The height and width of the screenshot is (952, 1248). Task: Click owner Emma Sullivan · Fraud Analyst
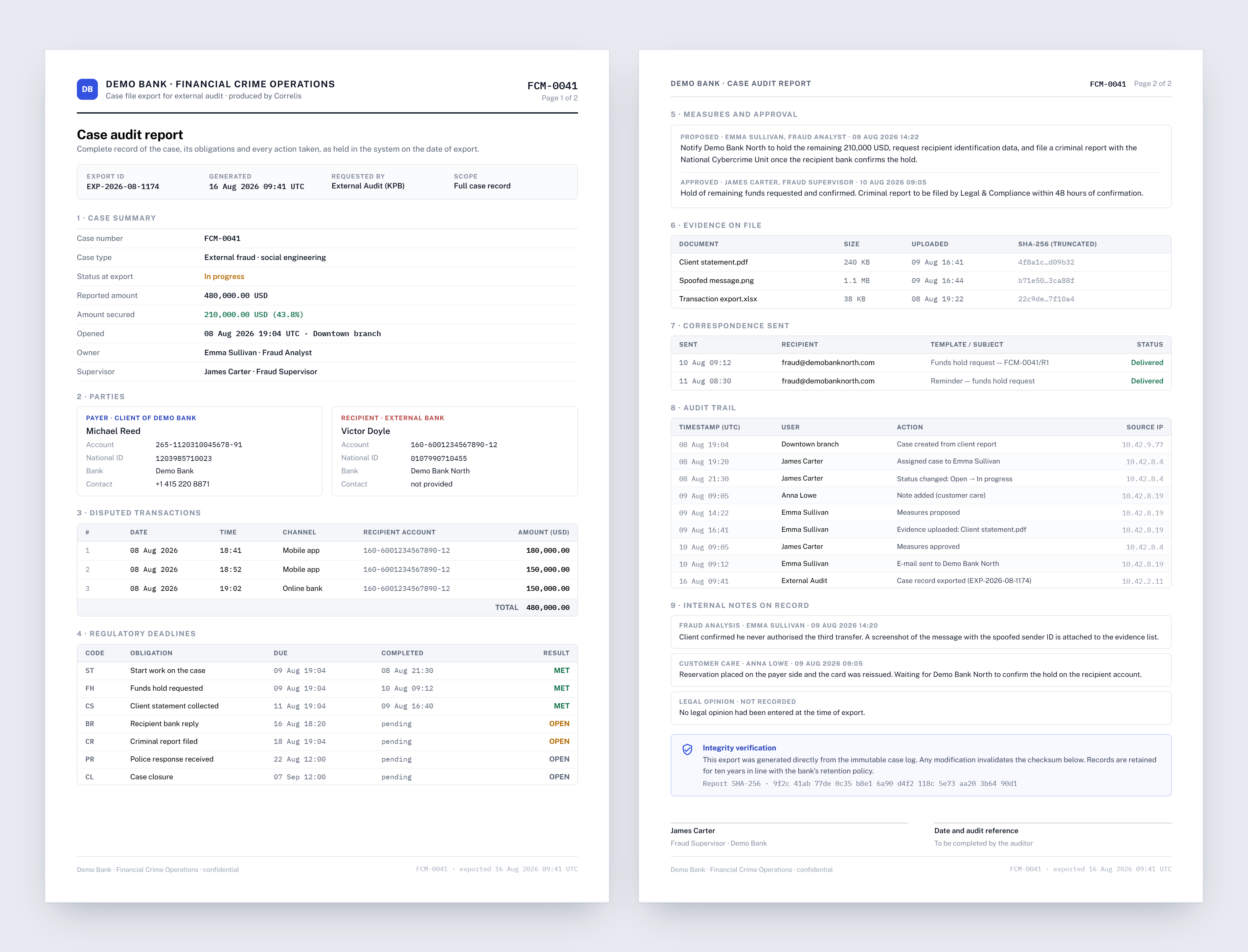click(x=258, y=353)
